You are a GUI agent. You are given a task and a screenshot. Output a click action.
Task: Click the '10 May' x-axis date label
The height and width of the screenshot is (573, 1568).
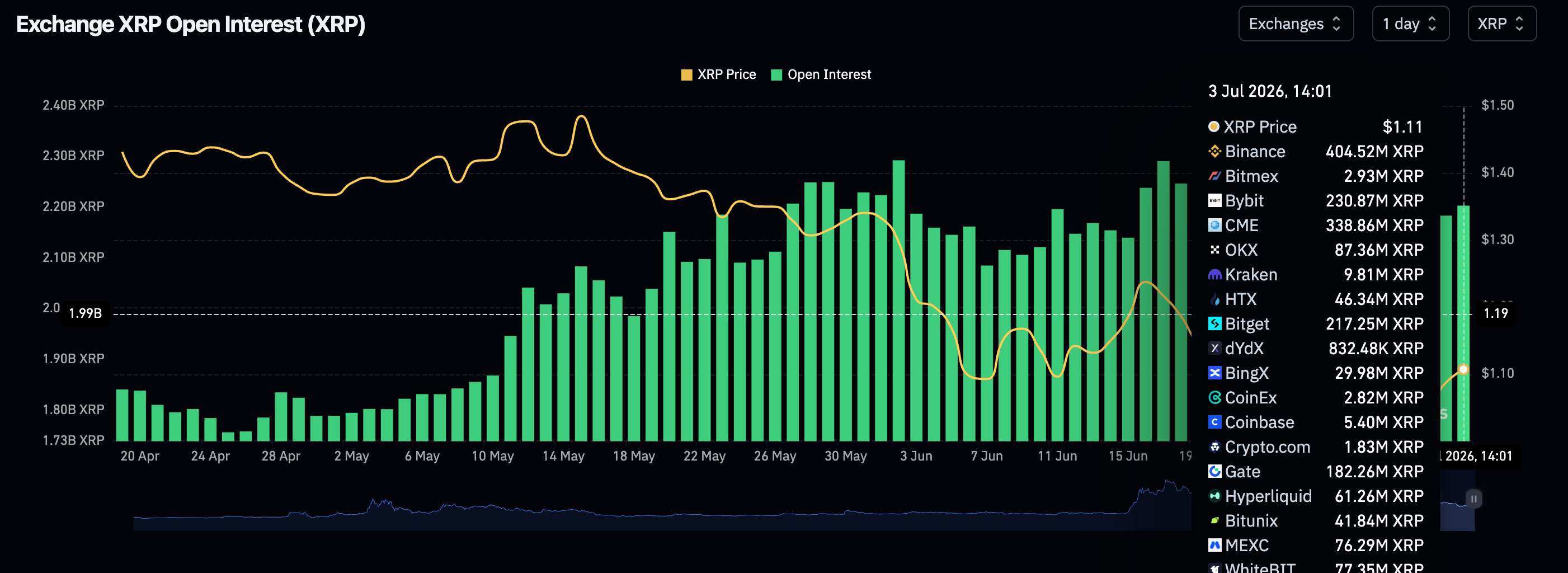[x=492, y=456]
